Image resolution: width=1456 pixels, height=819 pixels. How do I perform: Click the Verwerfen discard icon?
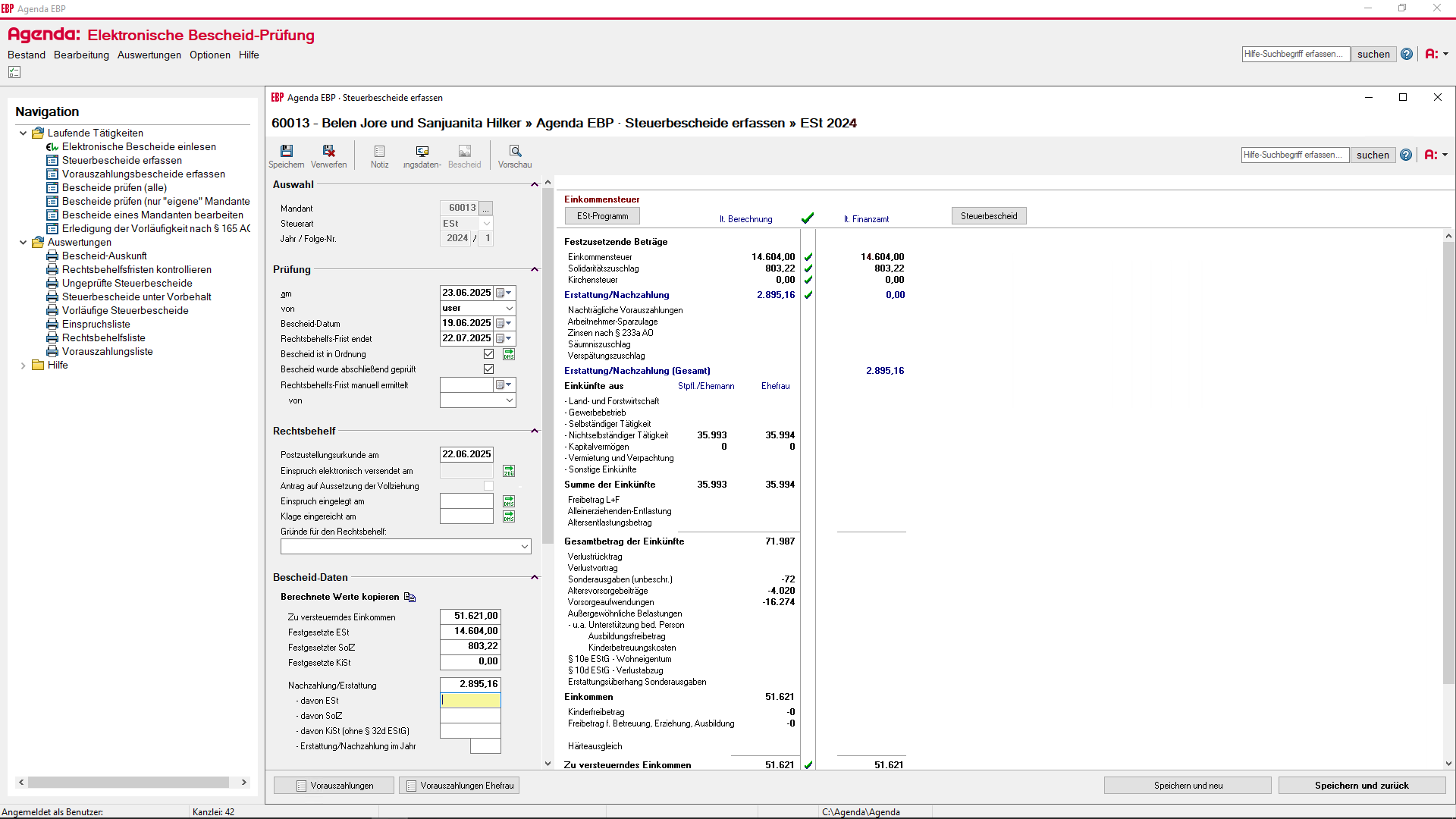click(328, 152)
